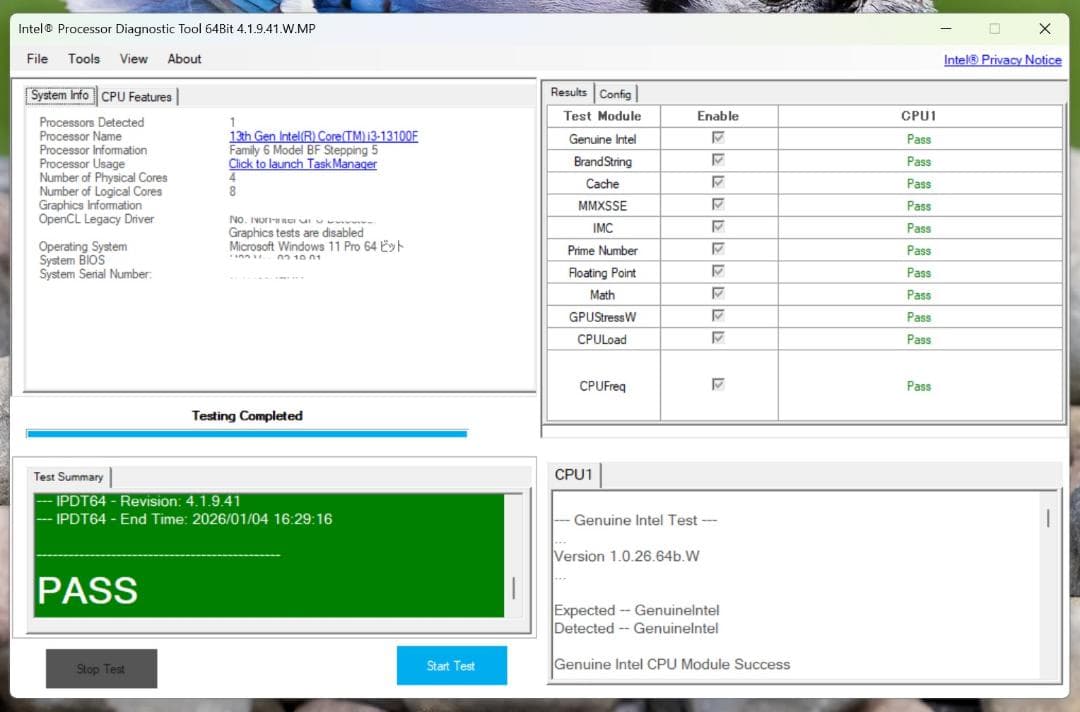Image resolution: width=1080 pixels, height=712 pixels.
Task: Click to launch Task Manager link
Action: pos(302,164)
